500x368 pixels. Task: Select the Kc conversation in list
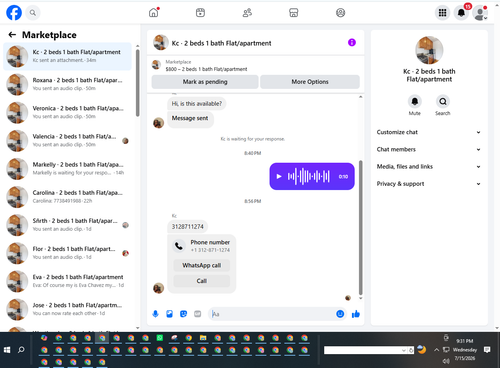tap(67, 56)
